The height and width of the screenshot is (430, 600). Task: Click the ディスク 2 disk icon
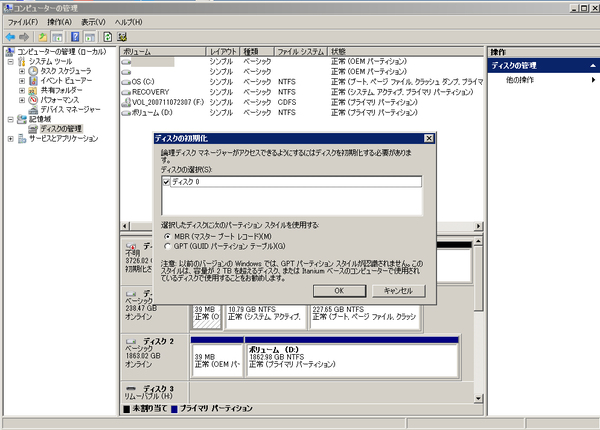(131, 341)
